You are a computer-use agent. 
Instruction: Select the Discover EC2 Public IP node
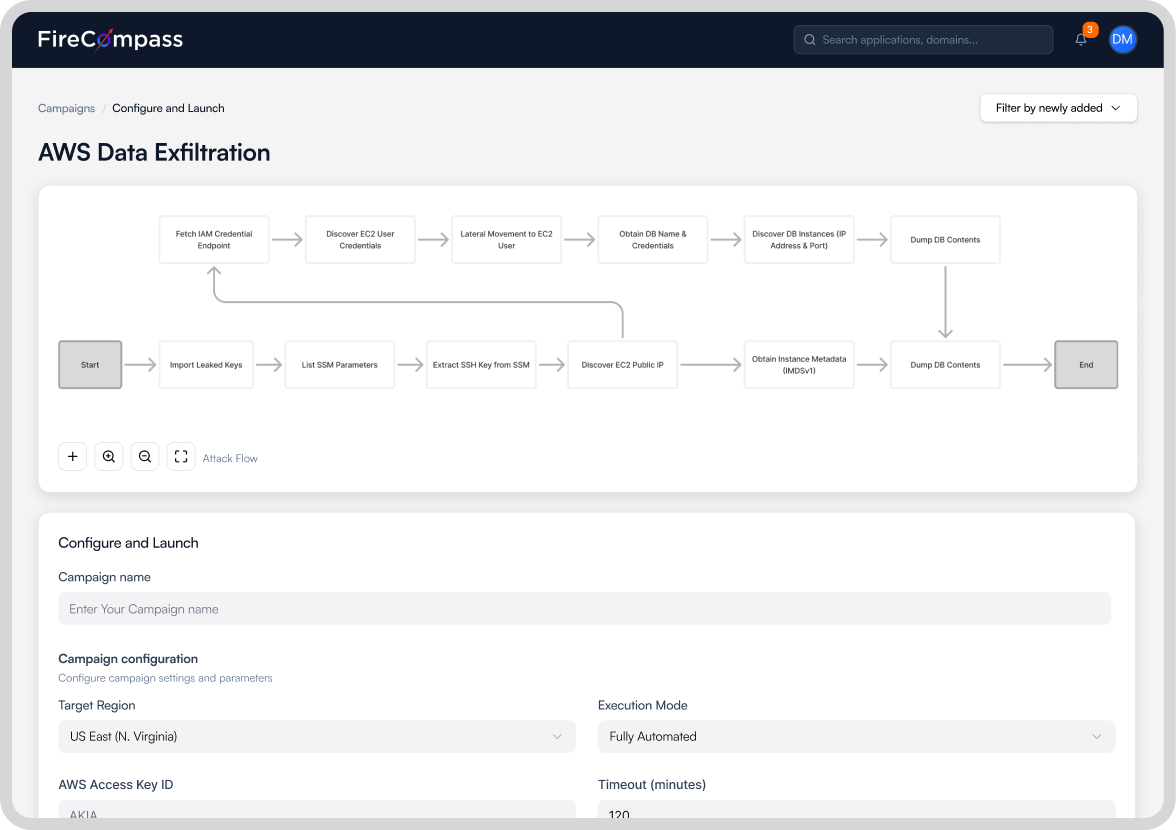[622, 365]
